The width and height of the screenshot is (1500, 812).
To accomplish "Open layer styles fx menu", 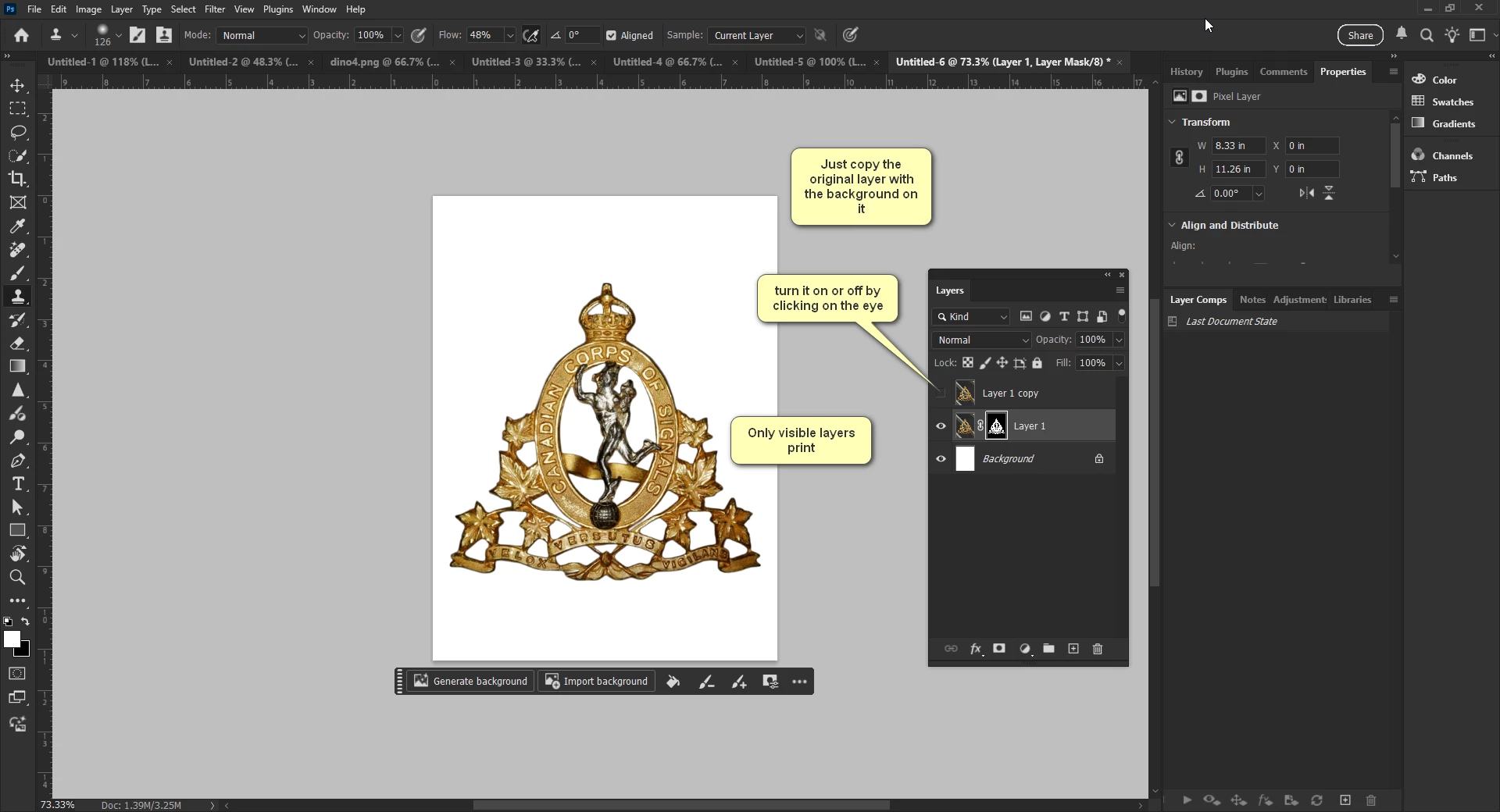I will point(975,649).
